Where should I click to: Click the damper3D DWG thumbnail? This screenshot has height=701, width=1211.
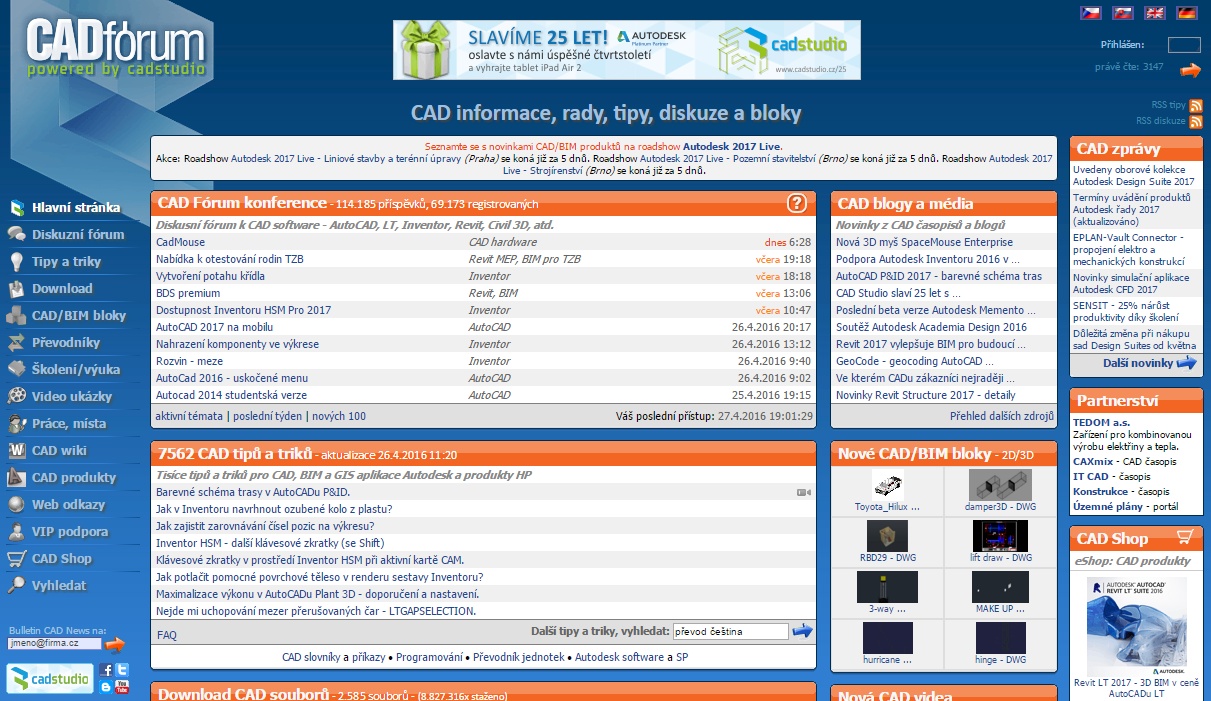click(1001, 488)
